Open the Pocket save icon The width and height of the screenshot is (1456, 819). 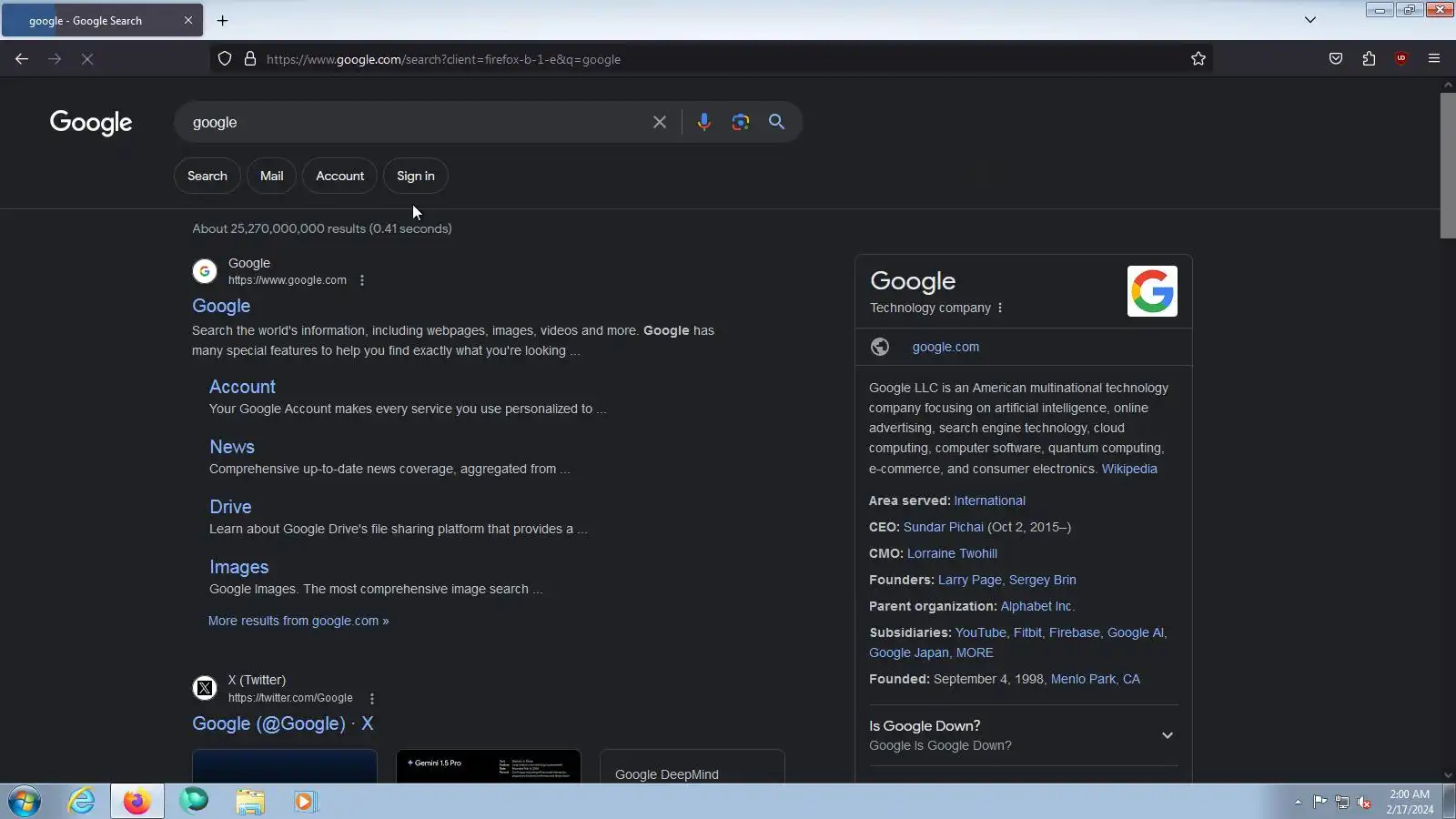click(x=1336, y=59)
